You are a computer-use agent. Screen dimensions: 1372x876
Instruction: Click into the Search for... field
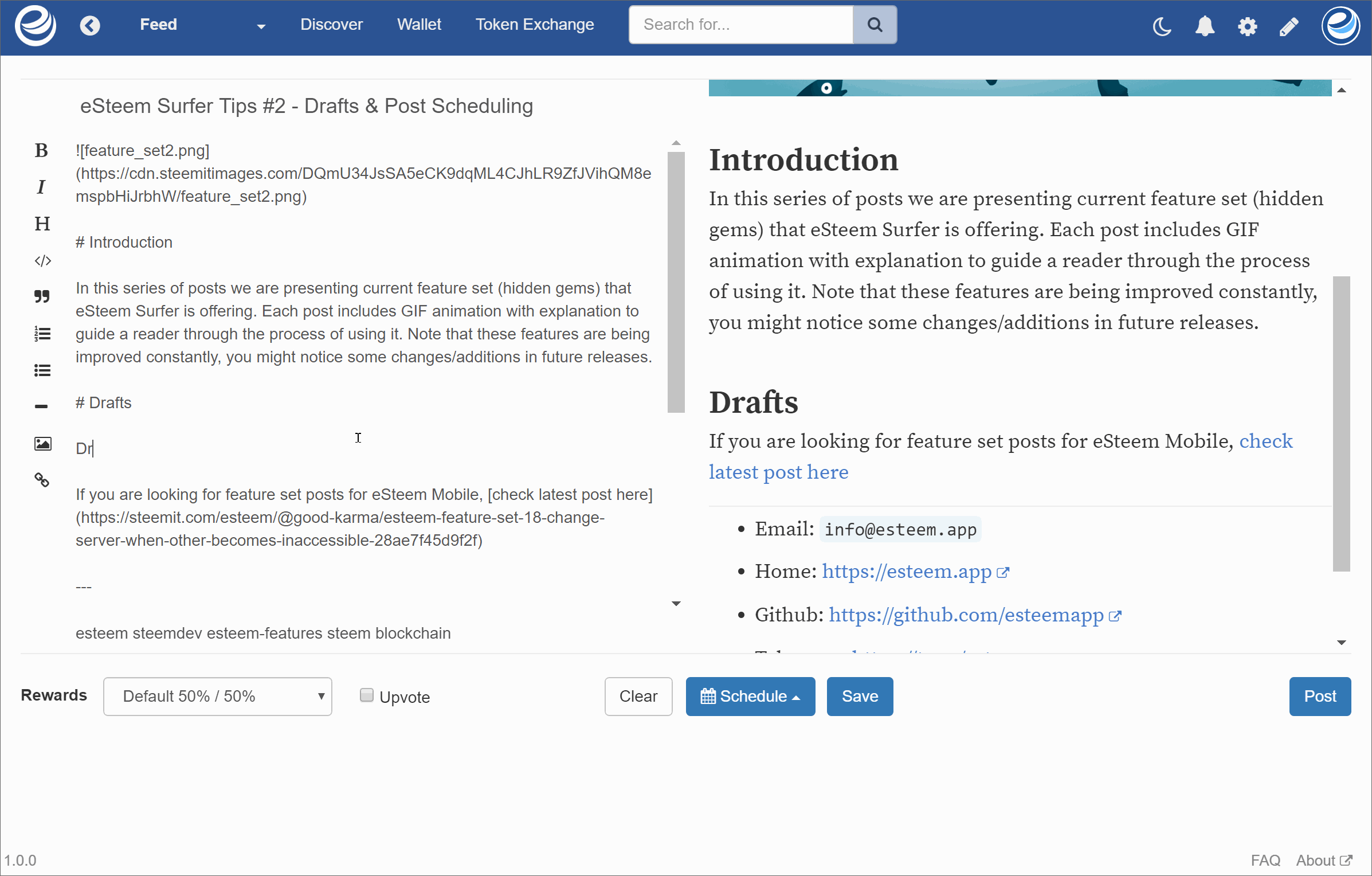[x=741, y=25]
